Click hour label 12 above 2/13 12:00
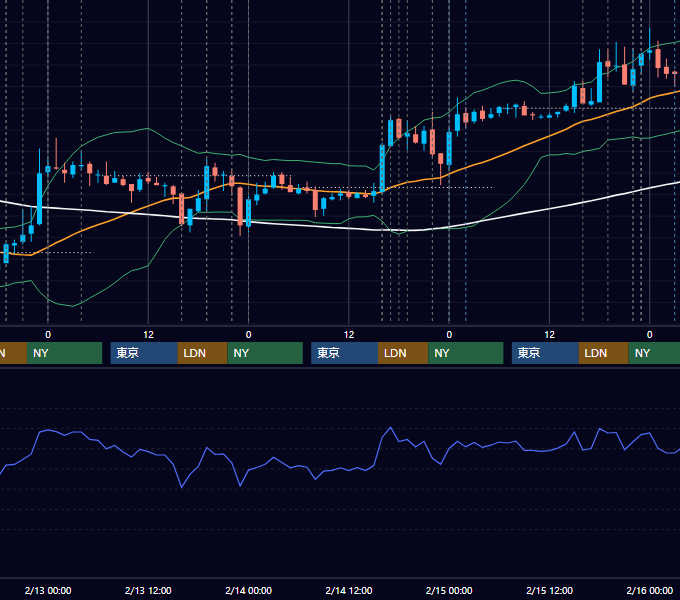680x600 pixels. tap(148, 335)
